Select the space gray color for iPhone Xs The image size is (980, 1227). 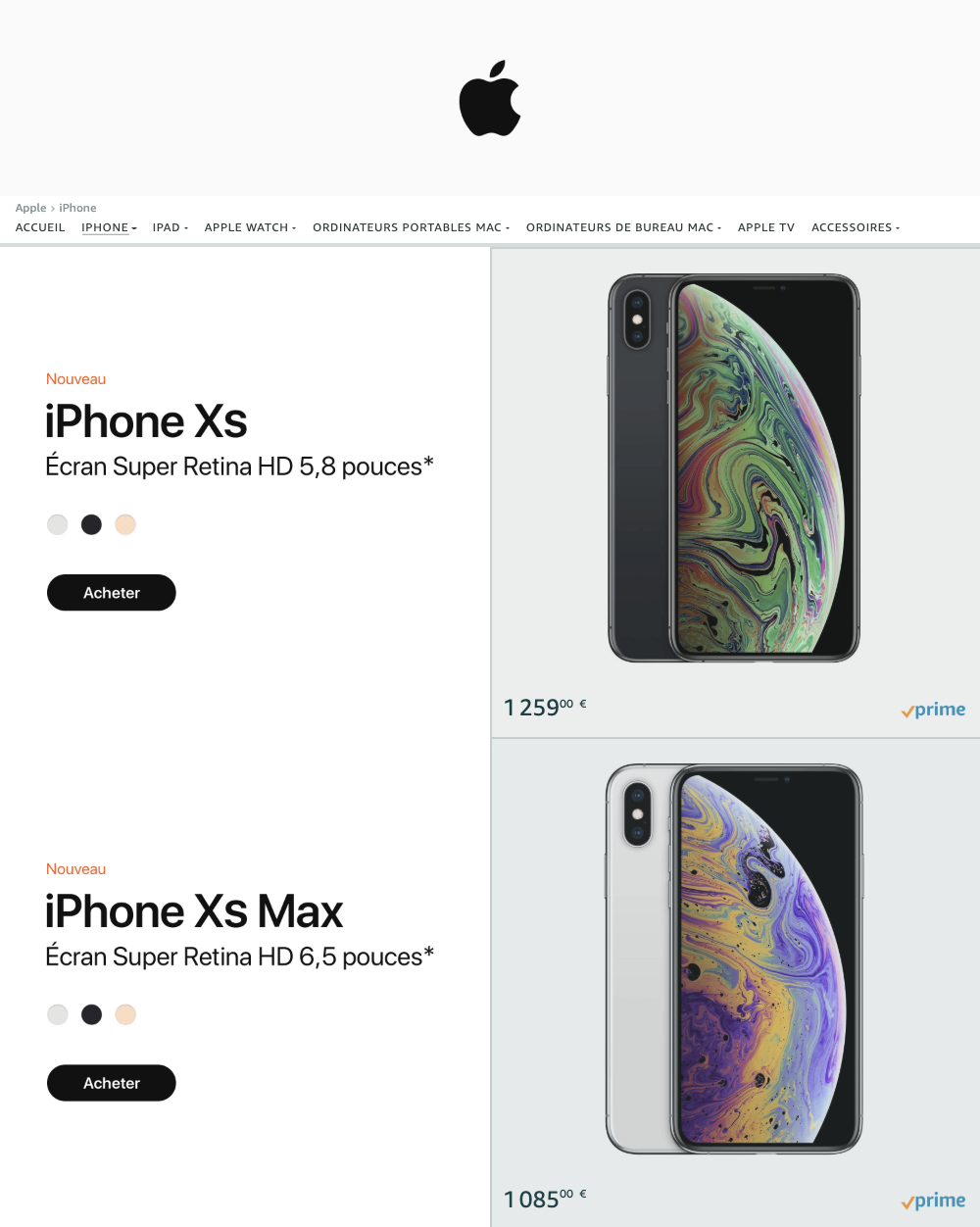point(91,524)
